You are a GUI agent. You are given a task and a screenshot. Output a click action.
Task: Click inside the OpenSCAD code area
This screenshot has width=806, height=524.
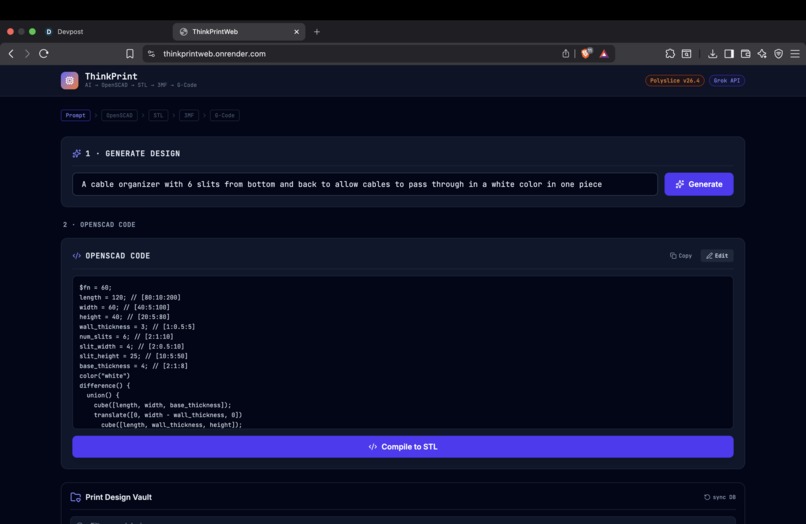[x=402, y=352]
